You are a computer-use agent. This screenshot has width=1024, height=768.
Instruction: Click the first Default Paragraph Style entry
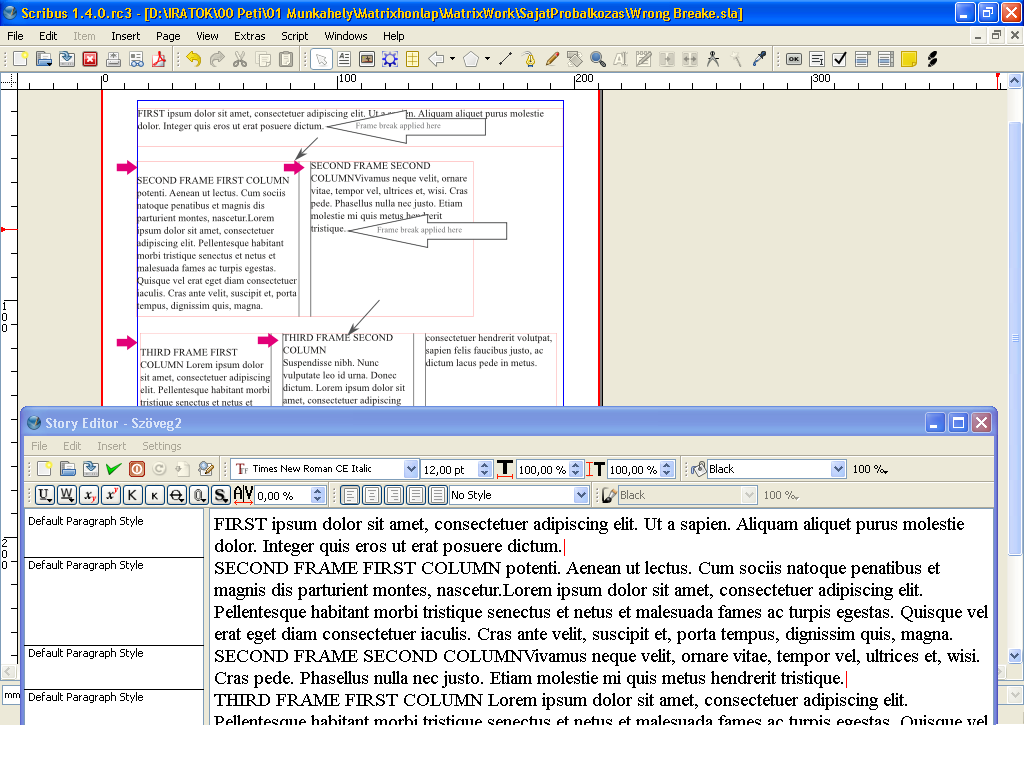(86, 521)
